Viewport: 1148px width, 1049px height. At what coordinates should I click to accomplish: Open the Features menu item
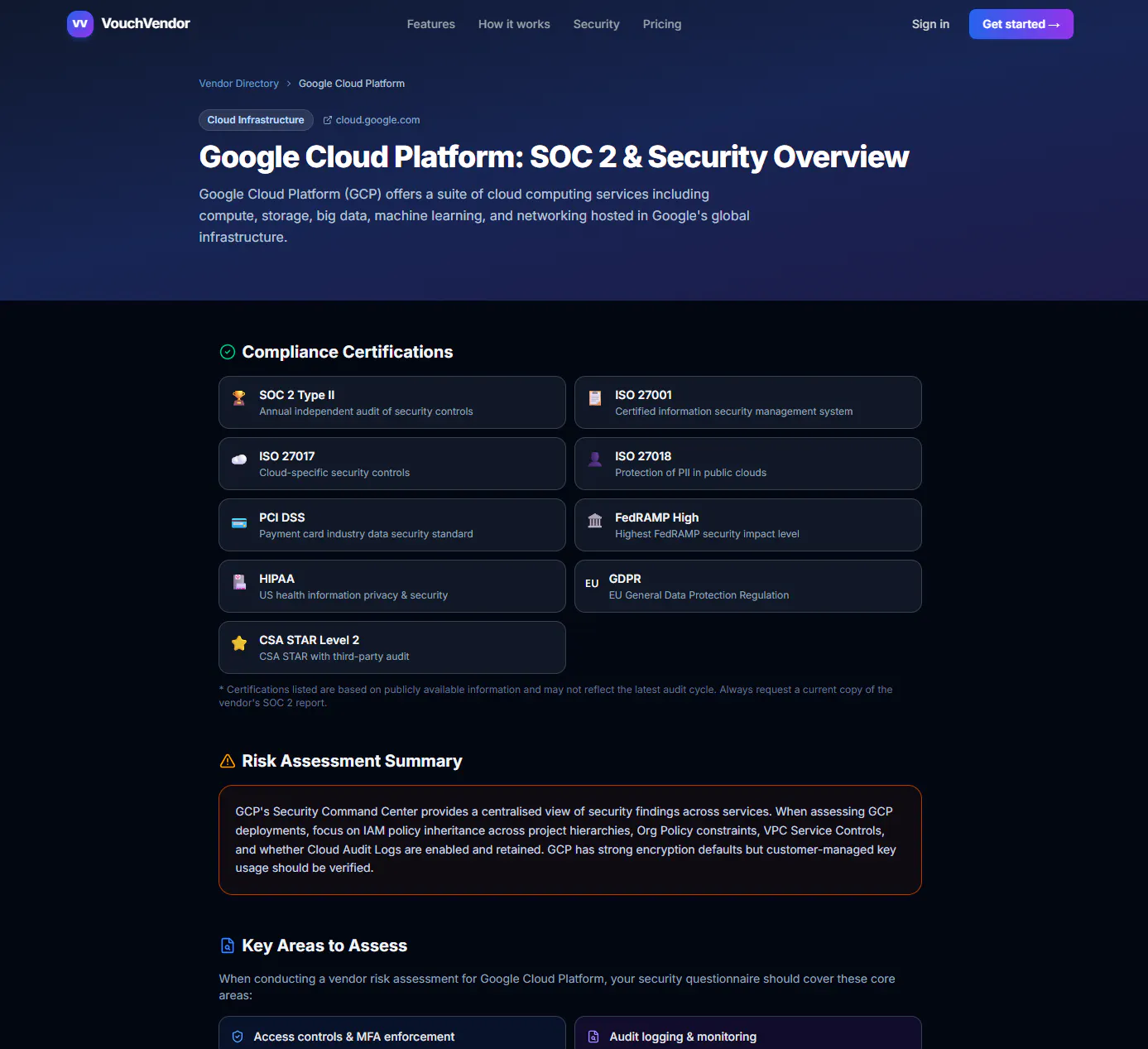pos(431,24)
